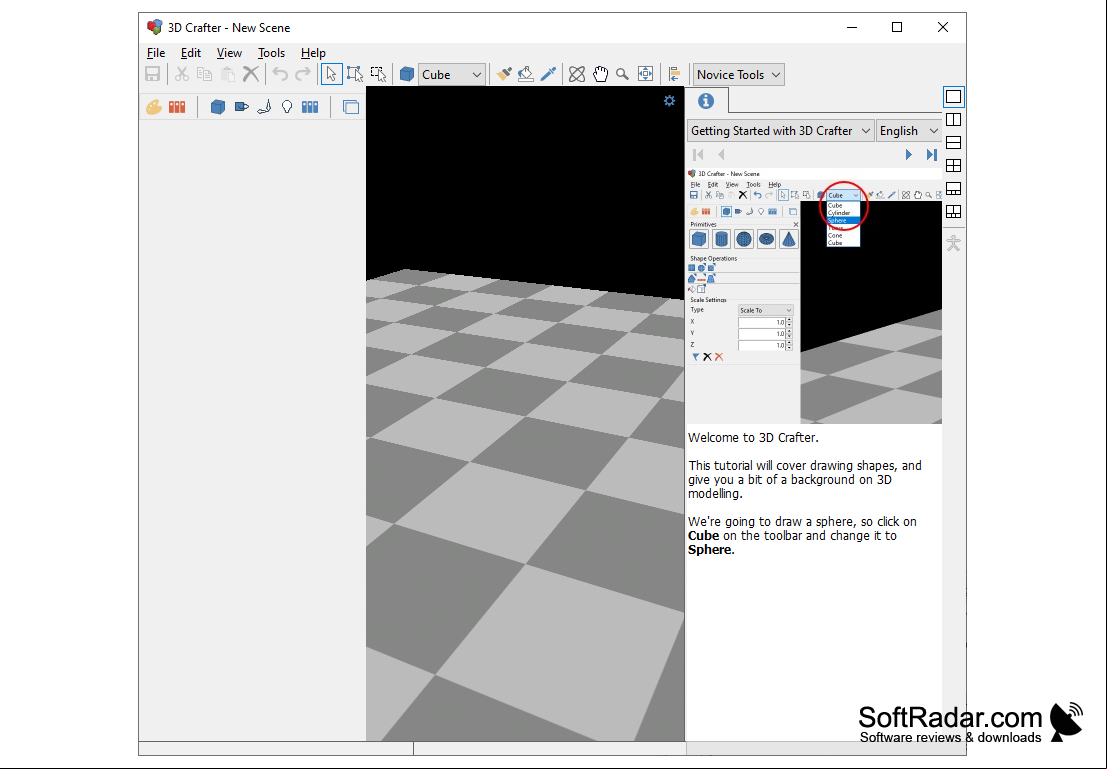Click the tutorial screenshot image
Image resolution: width=1107 pixels, height=769 pixels.
click(814, 296)
